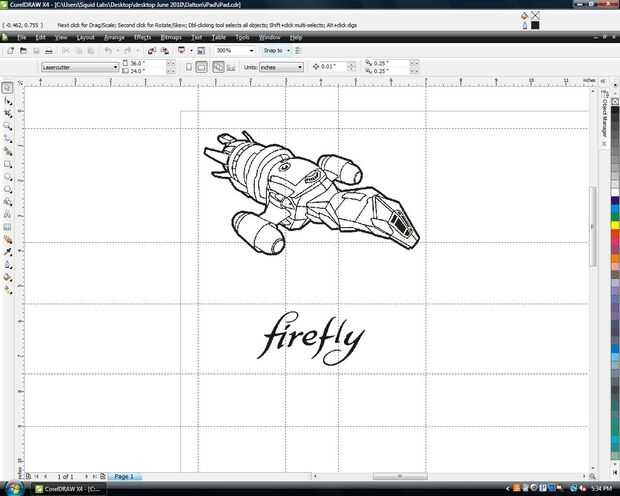Click the Windows Start button
The height and width of the screenshot is (496, 620).
(x=14, y=488)
